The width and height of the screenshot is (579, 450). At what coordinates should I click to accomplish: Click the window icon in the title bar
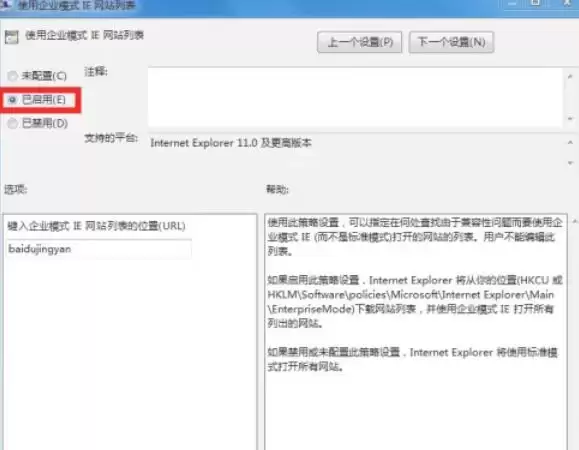click(5, 4)
